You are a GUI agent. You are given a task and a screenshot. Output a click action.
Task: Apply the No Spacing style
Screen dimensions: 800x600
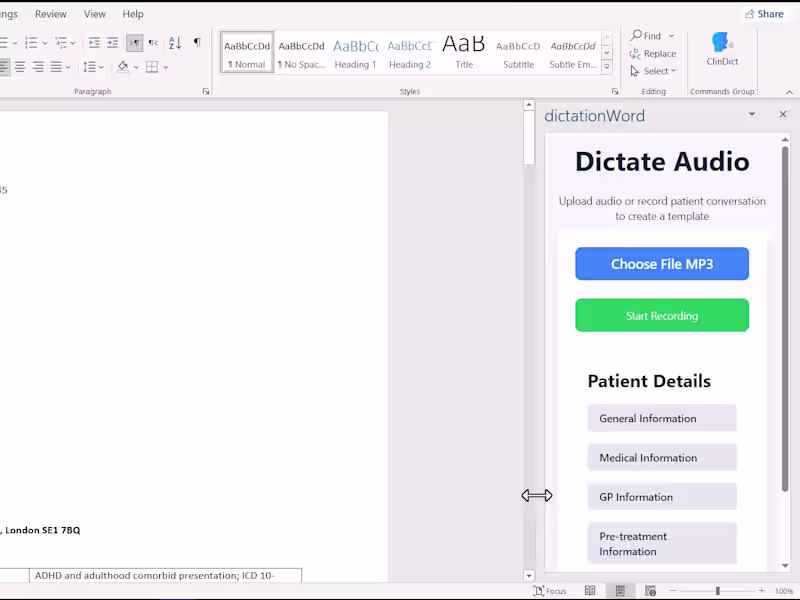(302, 53)
